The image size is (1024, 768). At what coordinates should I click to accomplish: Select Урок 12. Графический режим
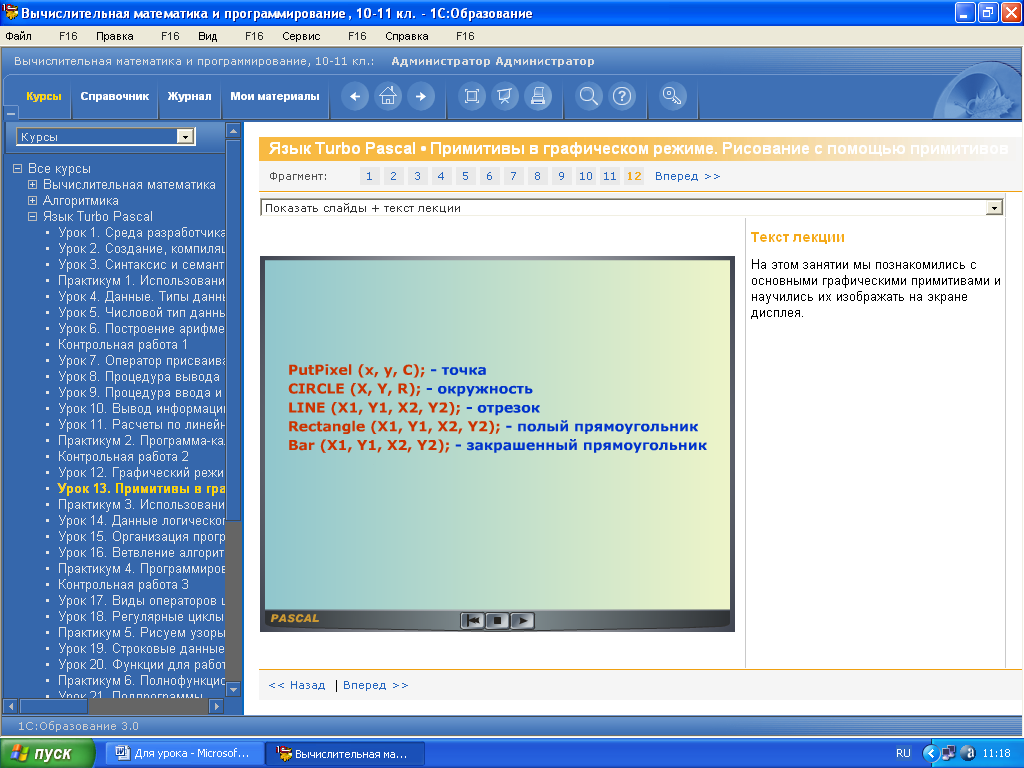(x=142, y=473)
